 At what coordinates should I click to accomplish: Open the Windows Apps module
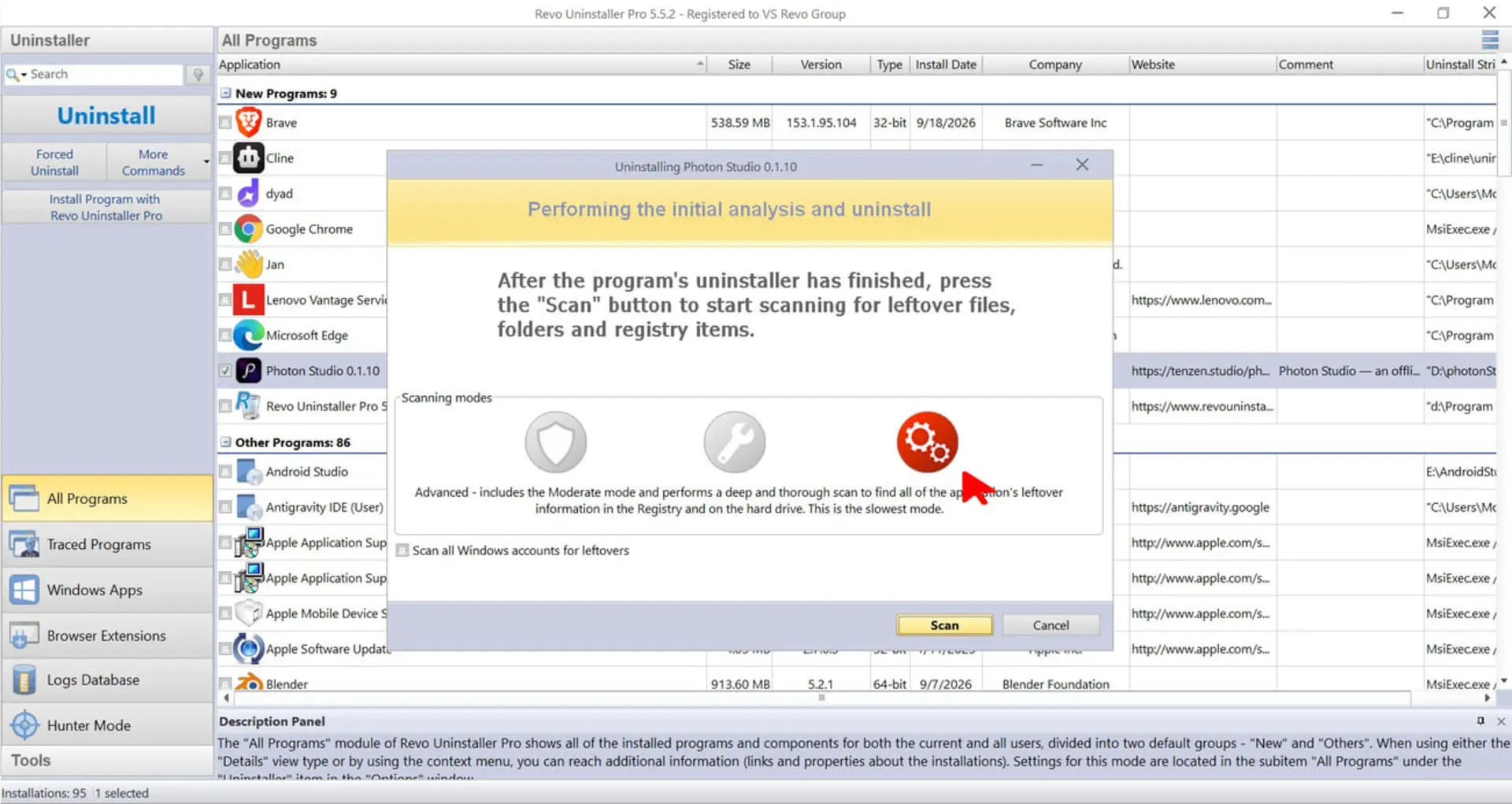[x=107, y=590]
